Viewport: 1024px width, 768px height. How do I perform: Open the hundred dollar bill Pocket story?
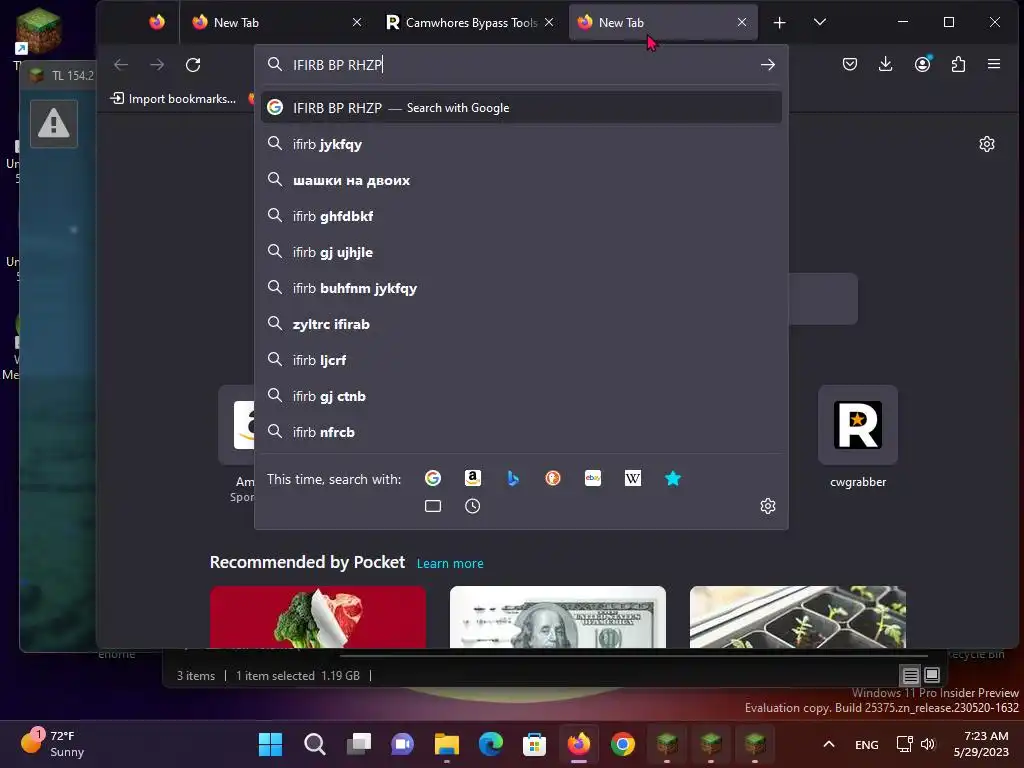558,616
